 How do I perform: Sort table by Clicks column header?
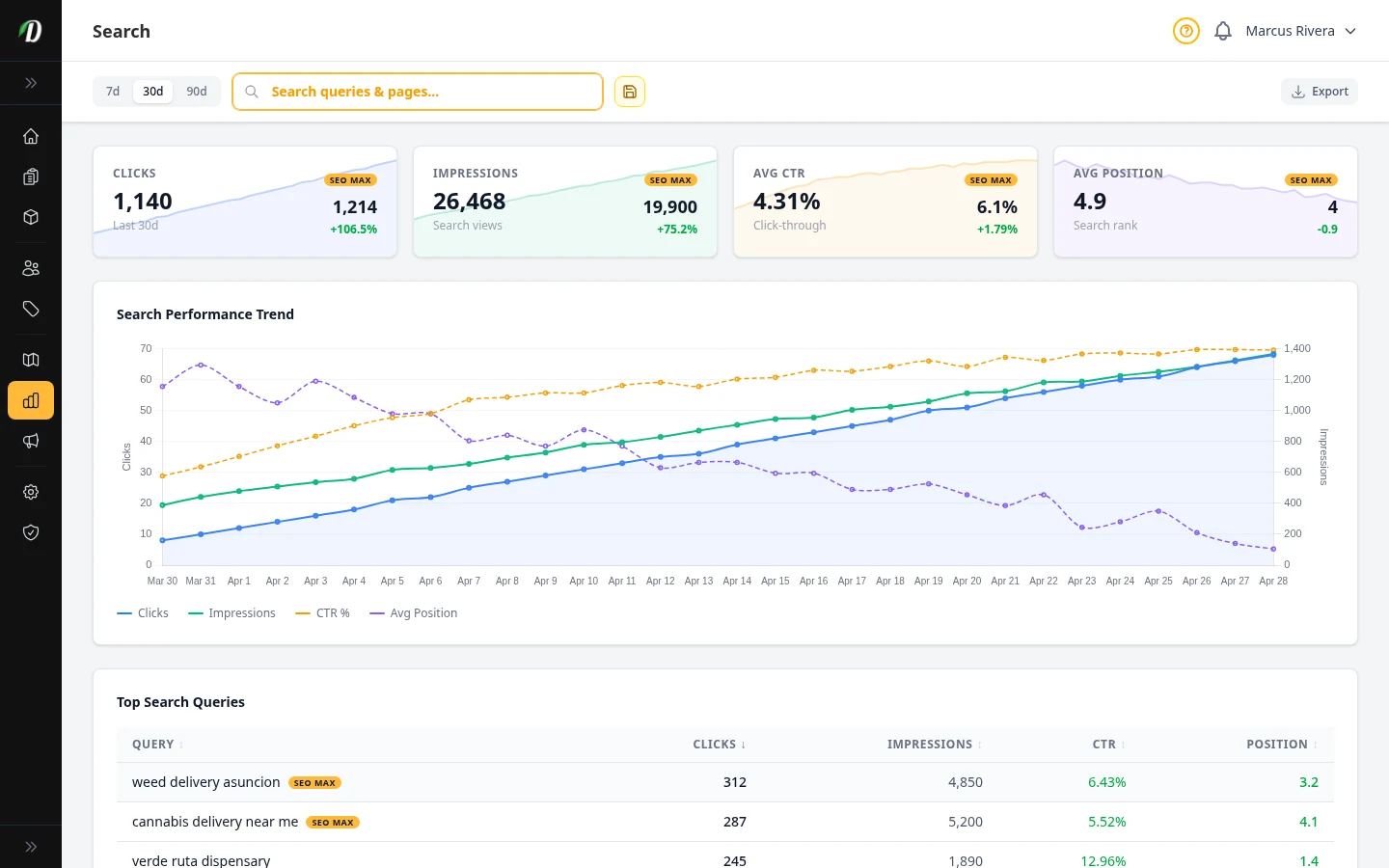[x=719, y=745]
